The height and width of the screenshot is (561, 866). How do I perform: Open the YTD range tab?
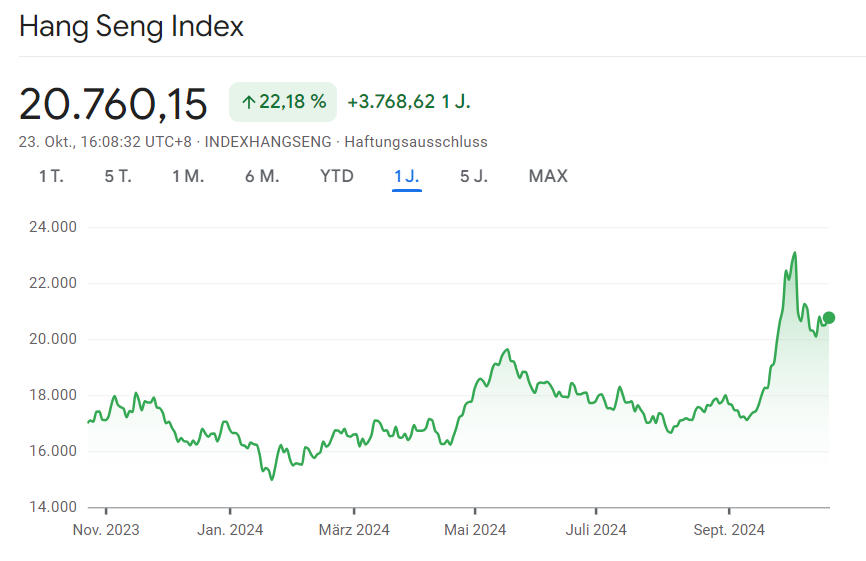pyautogui.click(x=336, y=176)
